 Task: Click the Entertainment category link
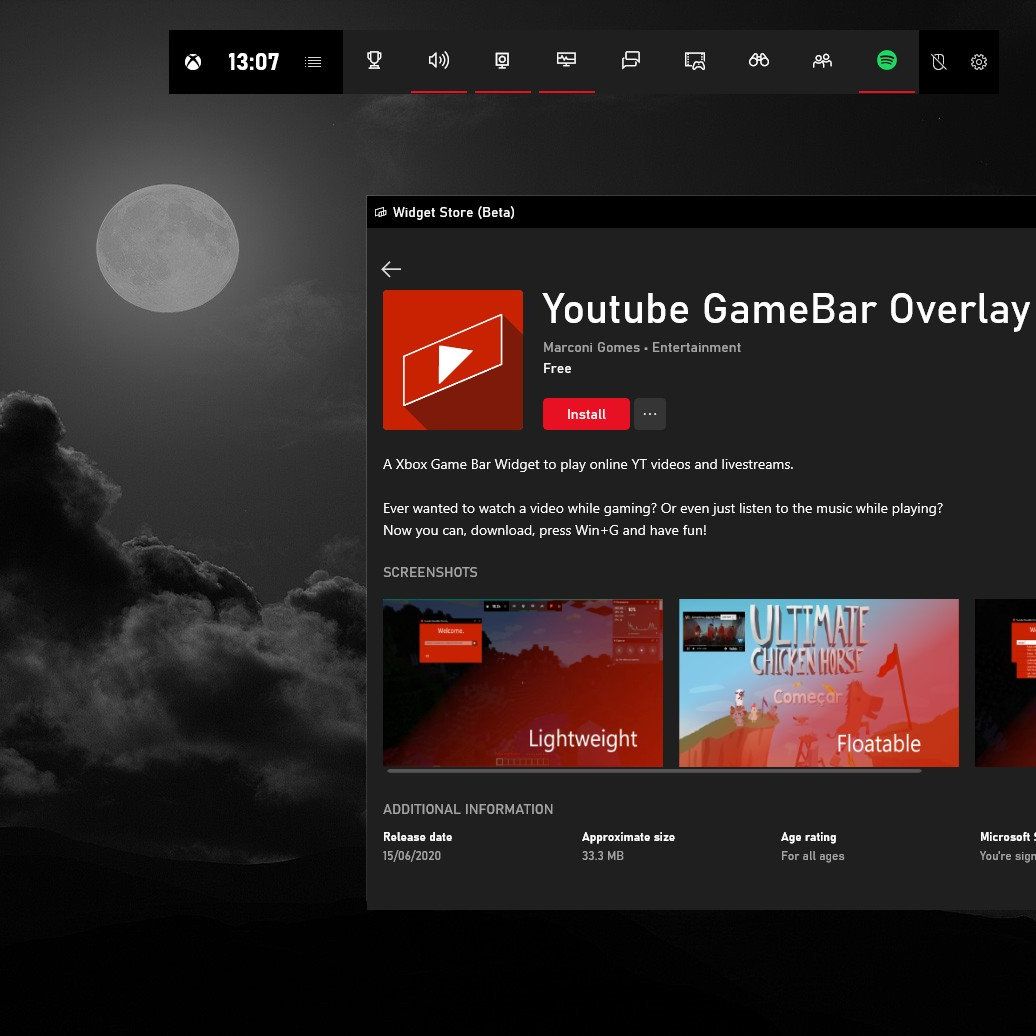point(696,348)
